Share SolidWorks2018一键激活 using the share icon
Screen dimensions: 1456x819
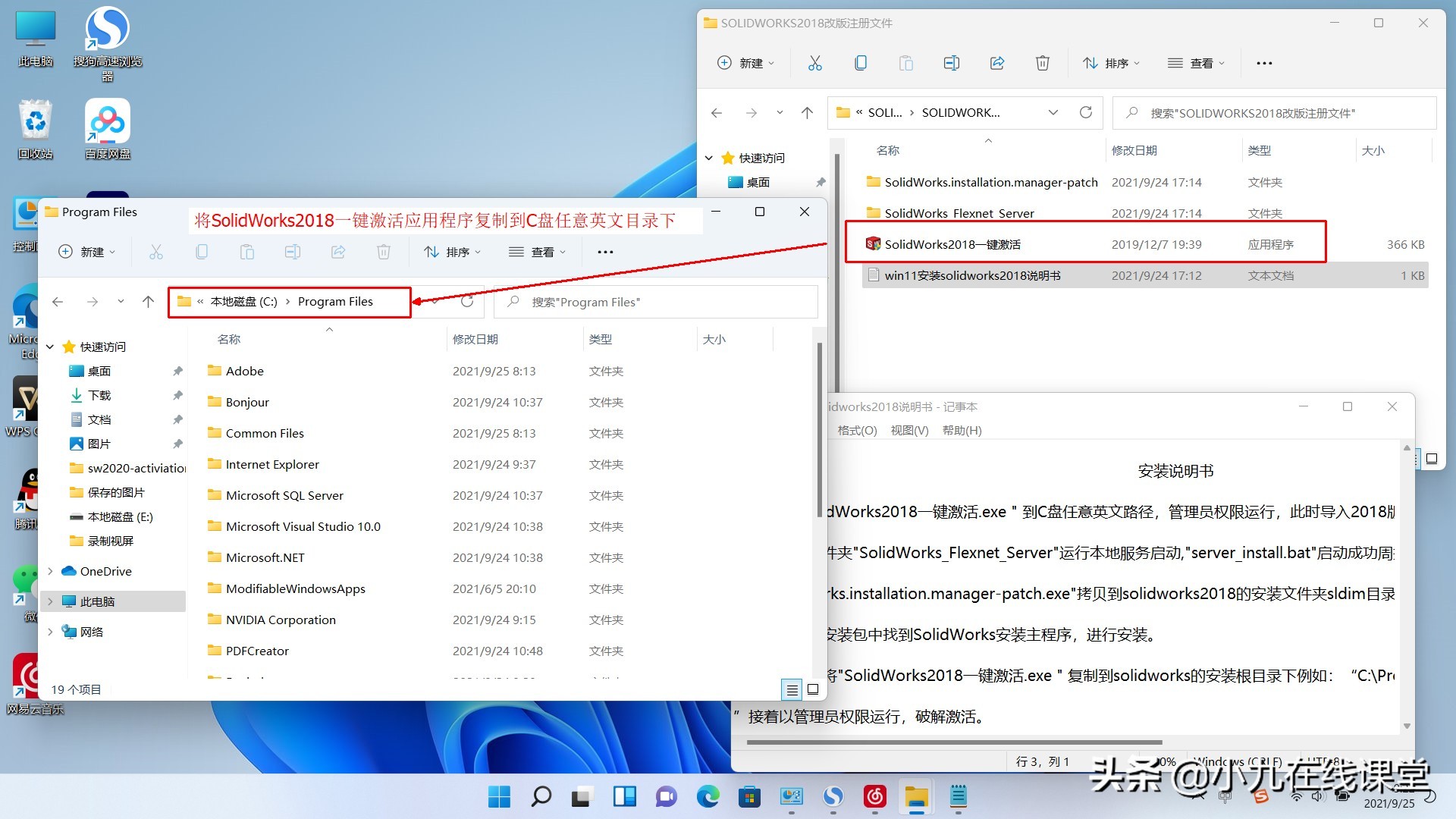coord(996,63)
